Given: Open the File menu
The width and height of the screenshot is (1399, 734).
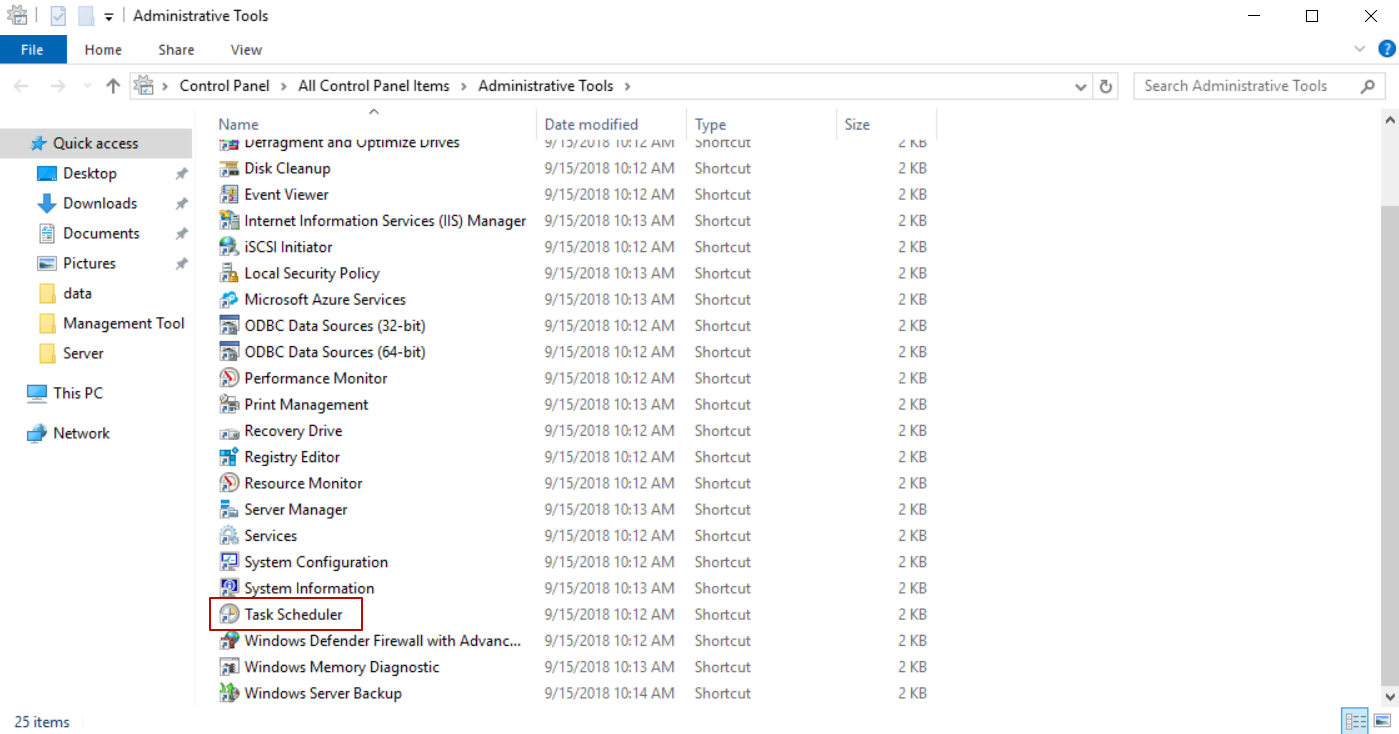Looking at the screenshot, I should (32, 50).
